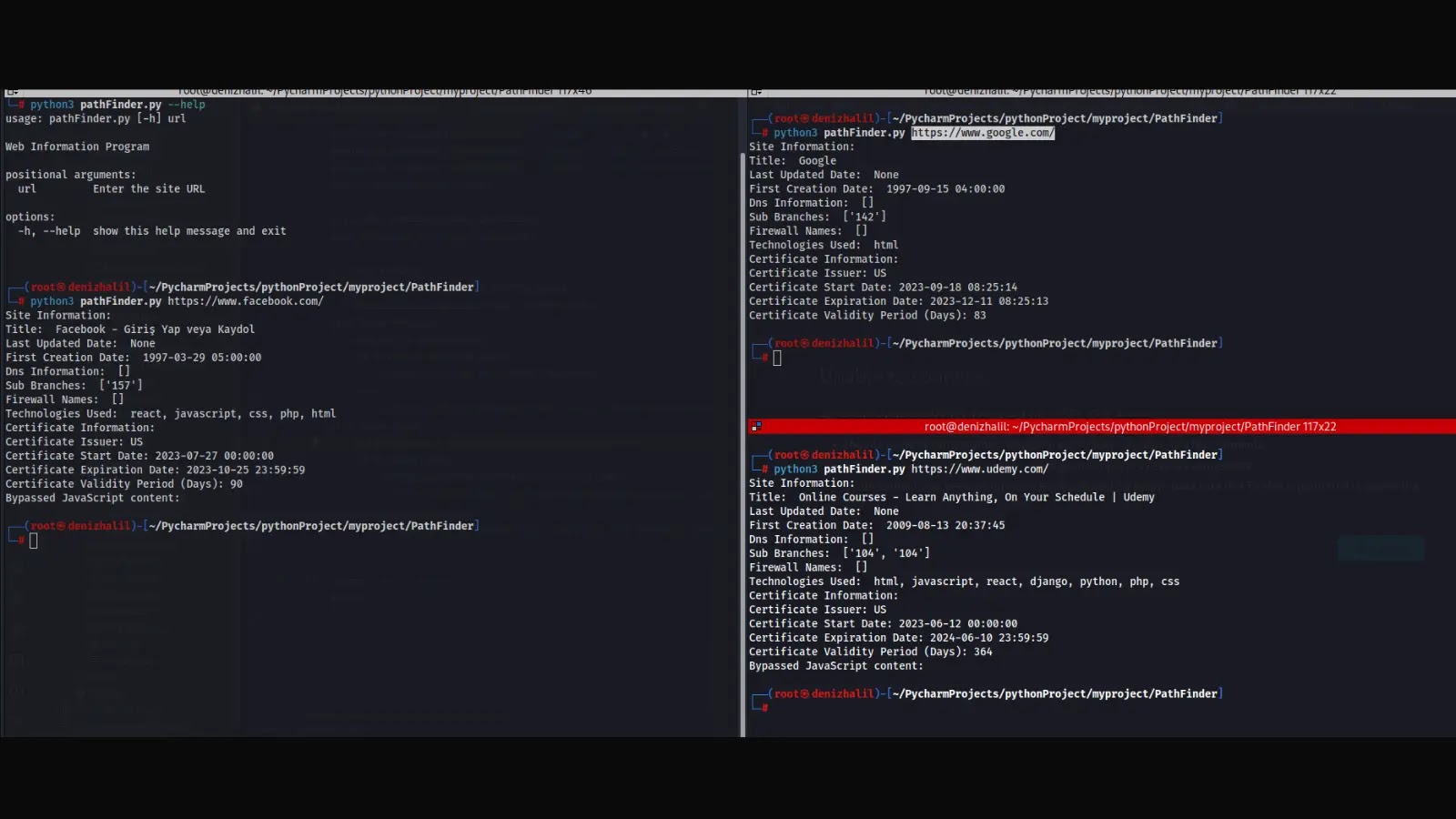The height and width of the screenshot is (819, 1456).
Task: Click the left pane vertical scrollbar
Action: pyautogui.click(x=743, y=443)
